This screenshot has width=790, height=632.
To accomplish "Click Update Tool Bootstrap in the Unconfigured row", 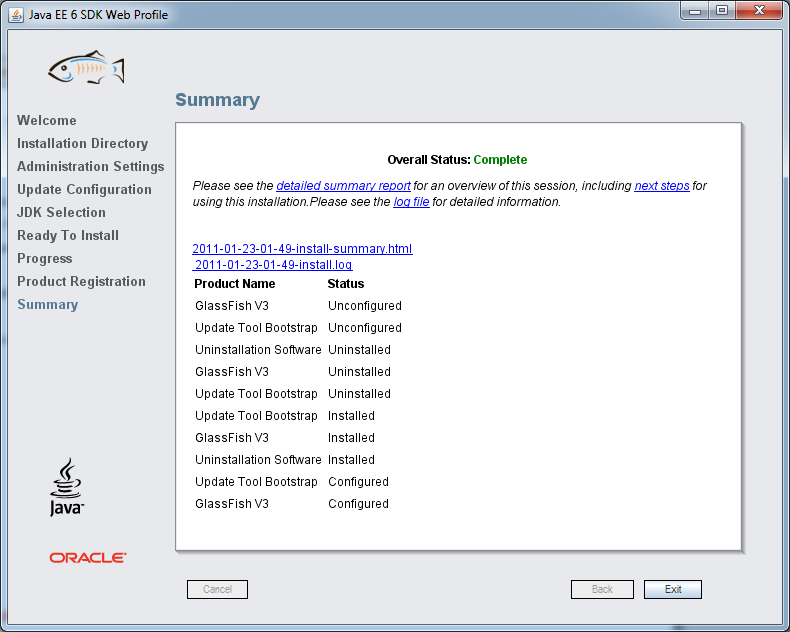I will coord(256,328).
